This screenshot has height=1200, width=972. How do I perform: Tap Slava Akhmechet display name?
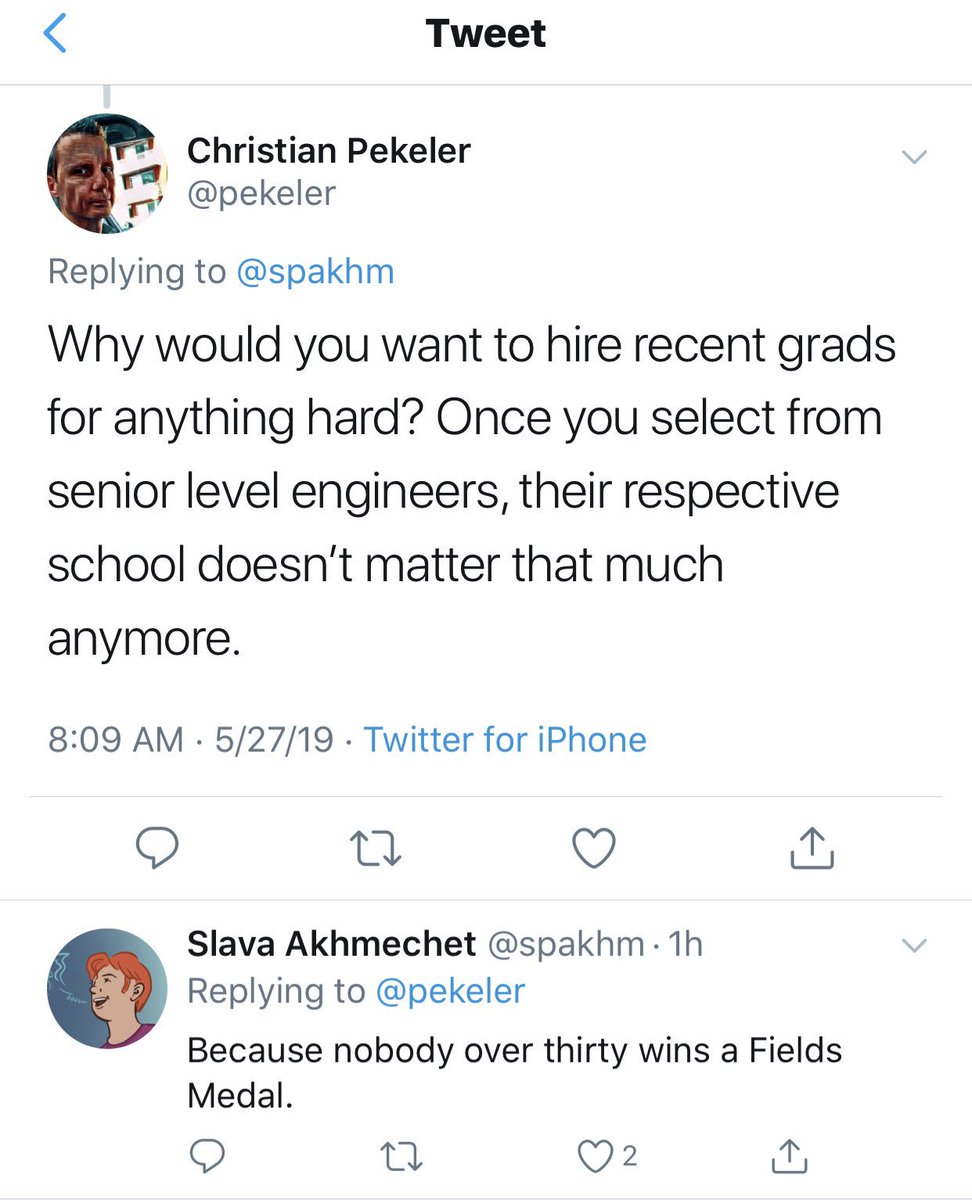pos(331,943)
